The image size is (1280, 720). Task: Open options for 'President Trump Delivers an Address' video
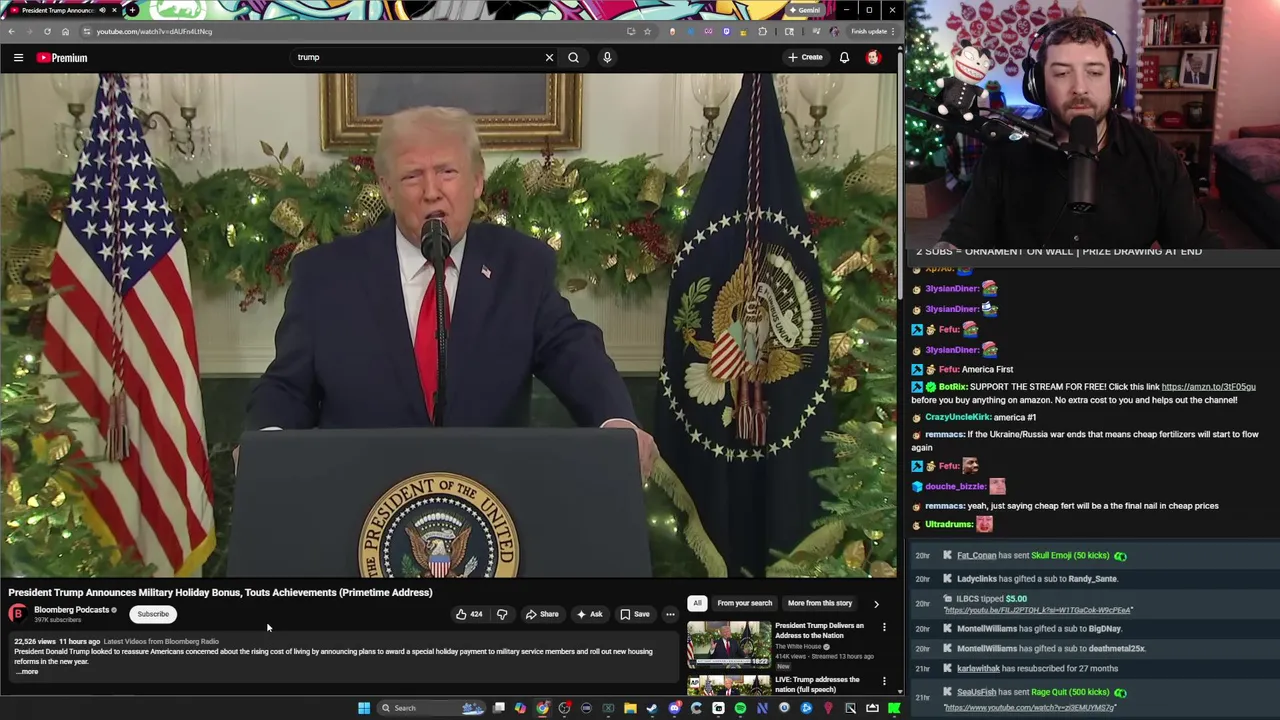pyautogui.click(x=884, y=627)
